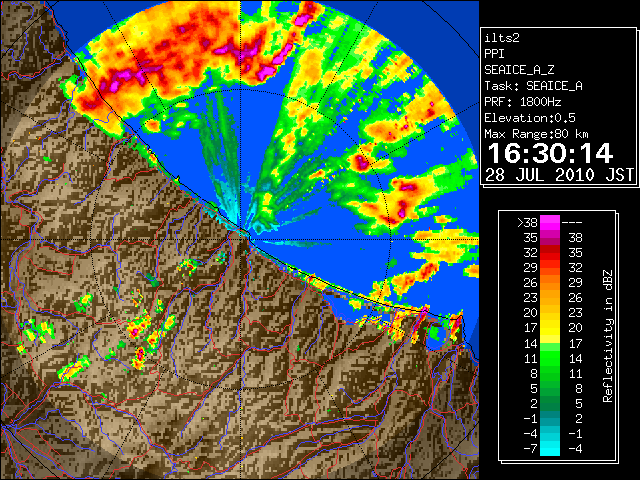Click the 'Max Range:80 km' text
The width and height of the screenshot is (640, 480).
[536, 134]
